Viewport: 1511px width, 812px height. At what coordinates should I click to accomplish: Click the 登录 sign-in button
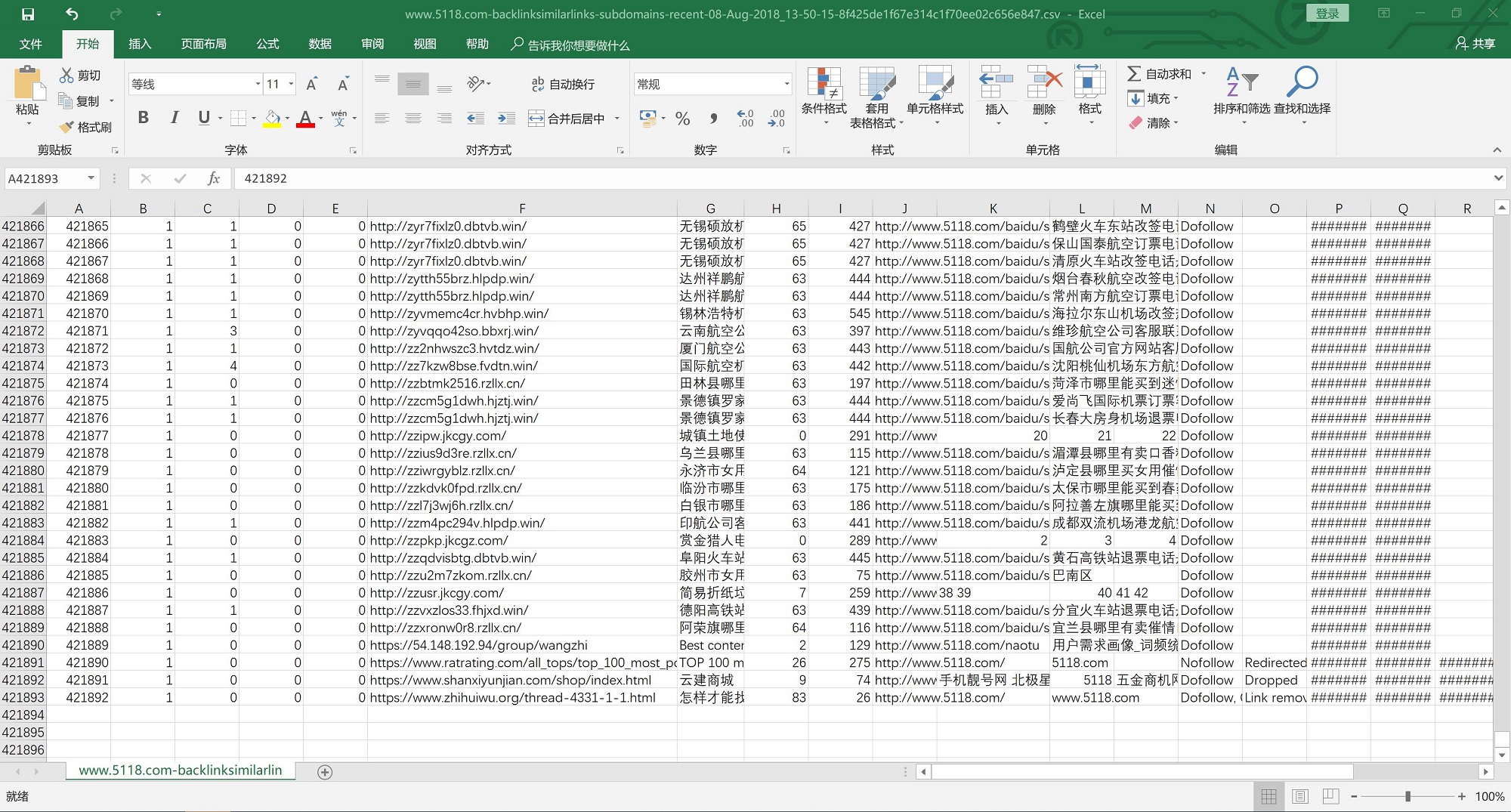(x=1327, y=13)
